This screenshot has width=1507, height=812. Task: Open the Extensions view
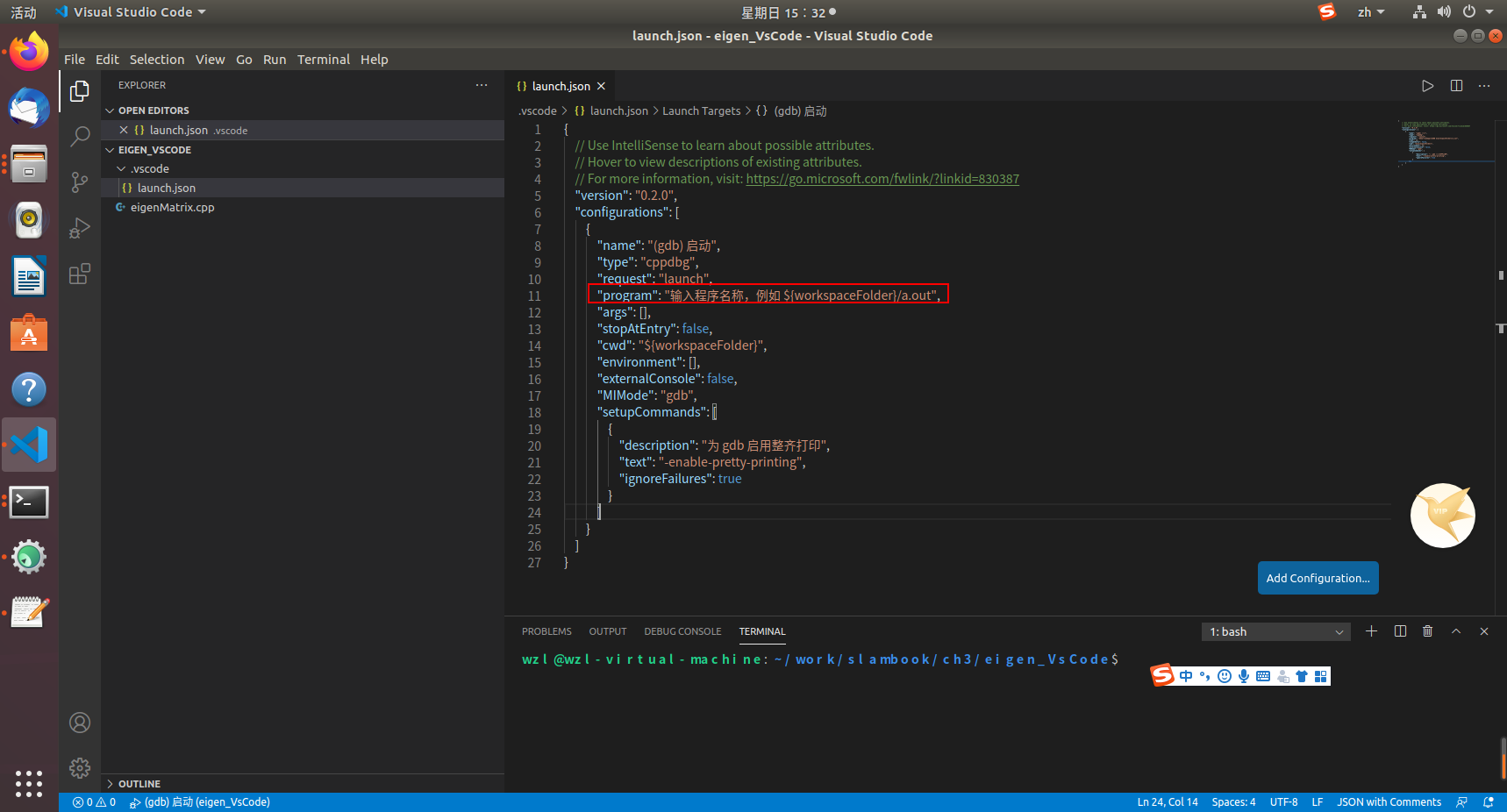point(80,274)
